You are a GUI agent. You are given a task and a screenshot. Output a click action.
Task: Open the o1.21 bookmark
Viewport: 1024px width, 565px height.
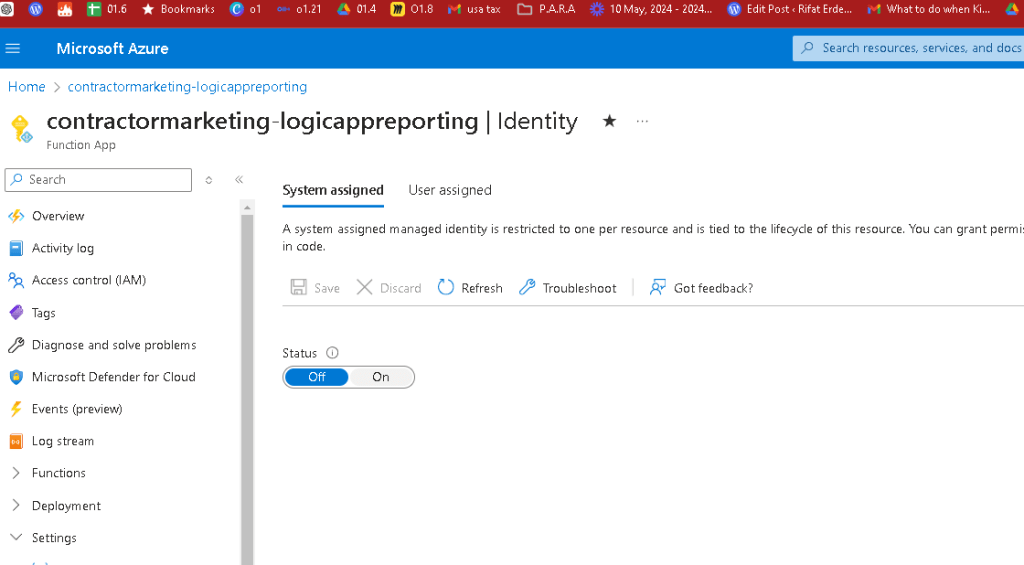tap(298, 9)
